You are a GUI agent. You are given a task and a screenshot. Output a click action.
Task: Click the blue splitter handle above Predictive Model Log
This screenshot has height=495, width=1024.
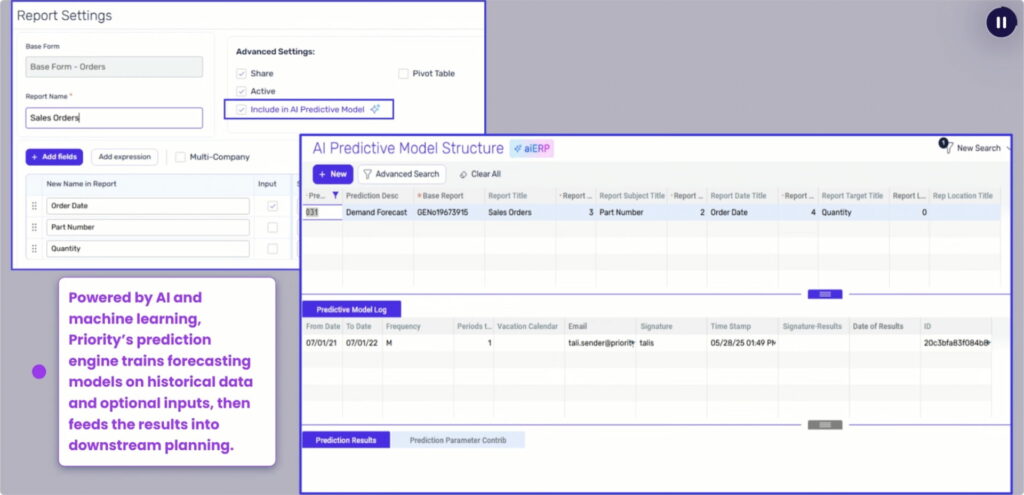click(825, 294)
